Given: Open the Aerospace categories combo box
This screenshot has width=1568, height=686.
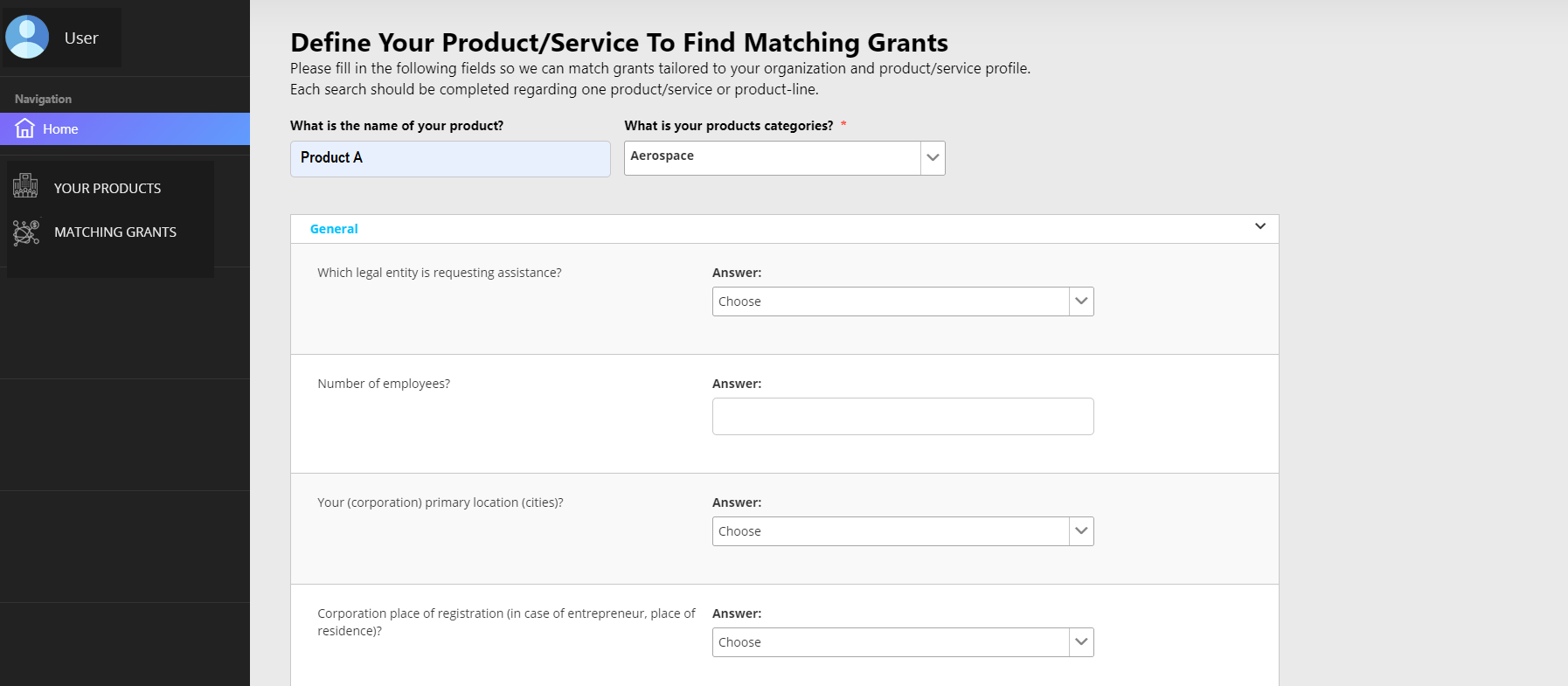Looking at the screenshot, I should click(x=772, y=158).
